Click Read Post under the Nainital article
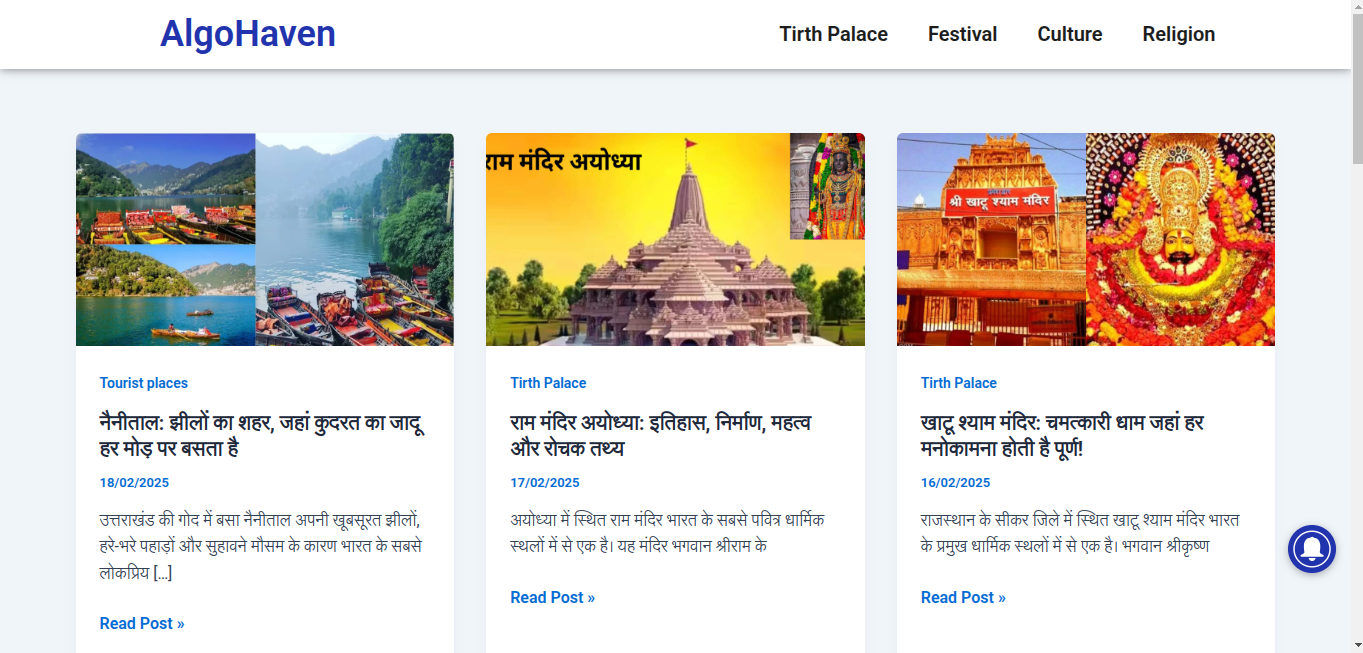This screenshot has width=1363, height=653. pos(142,623)
